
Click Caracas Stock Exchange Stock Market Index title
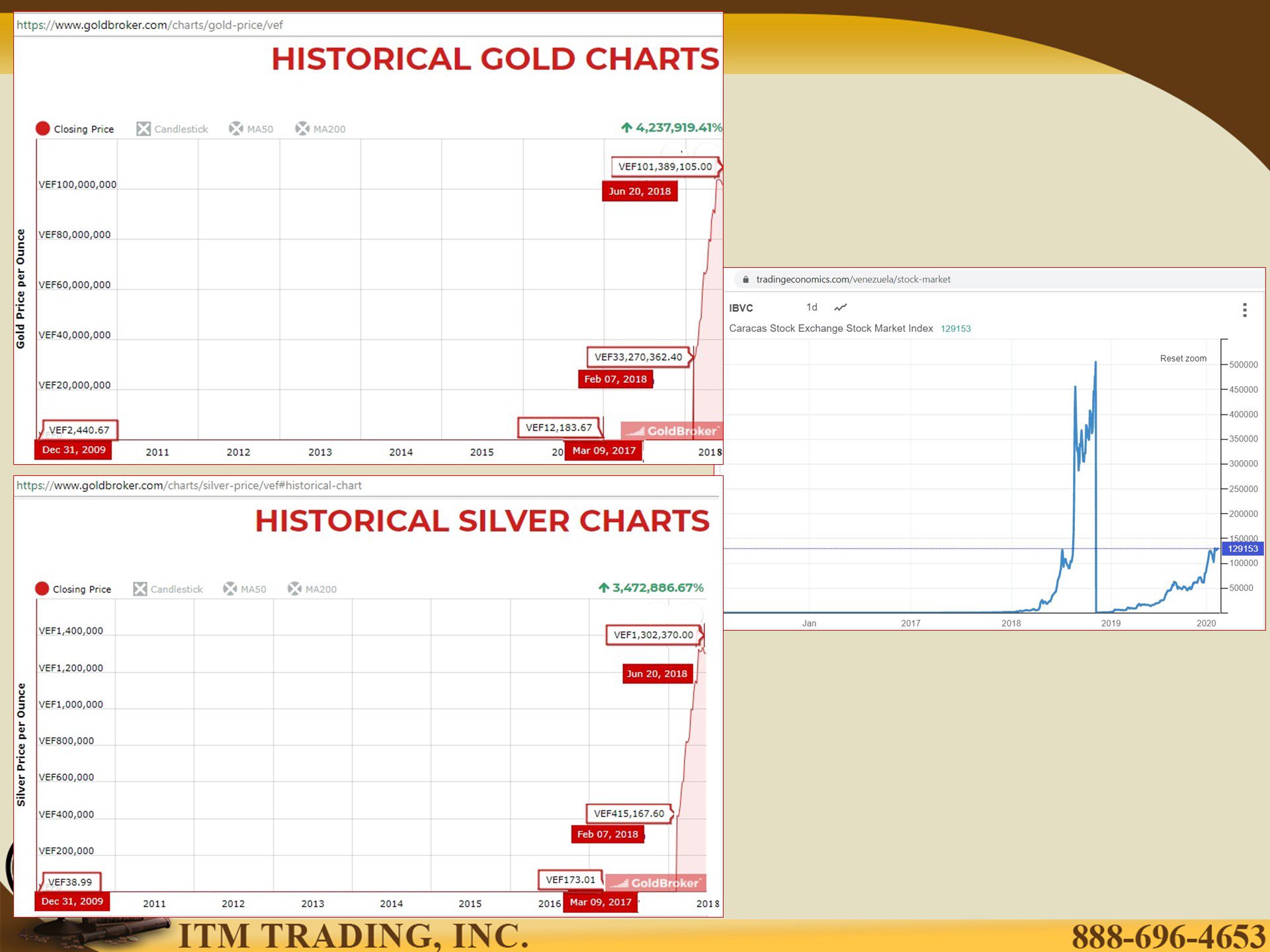(831, 329)
